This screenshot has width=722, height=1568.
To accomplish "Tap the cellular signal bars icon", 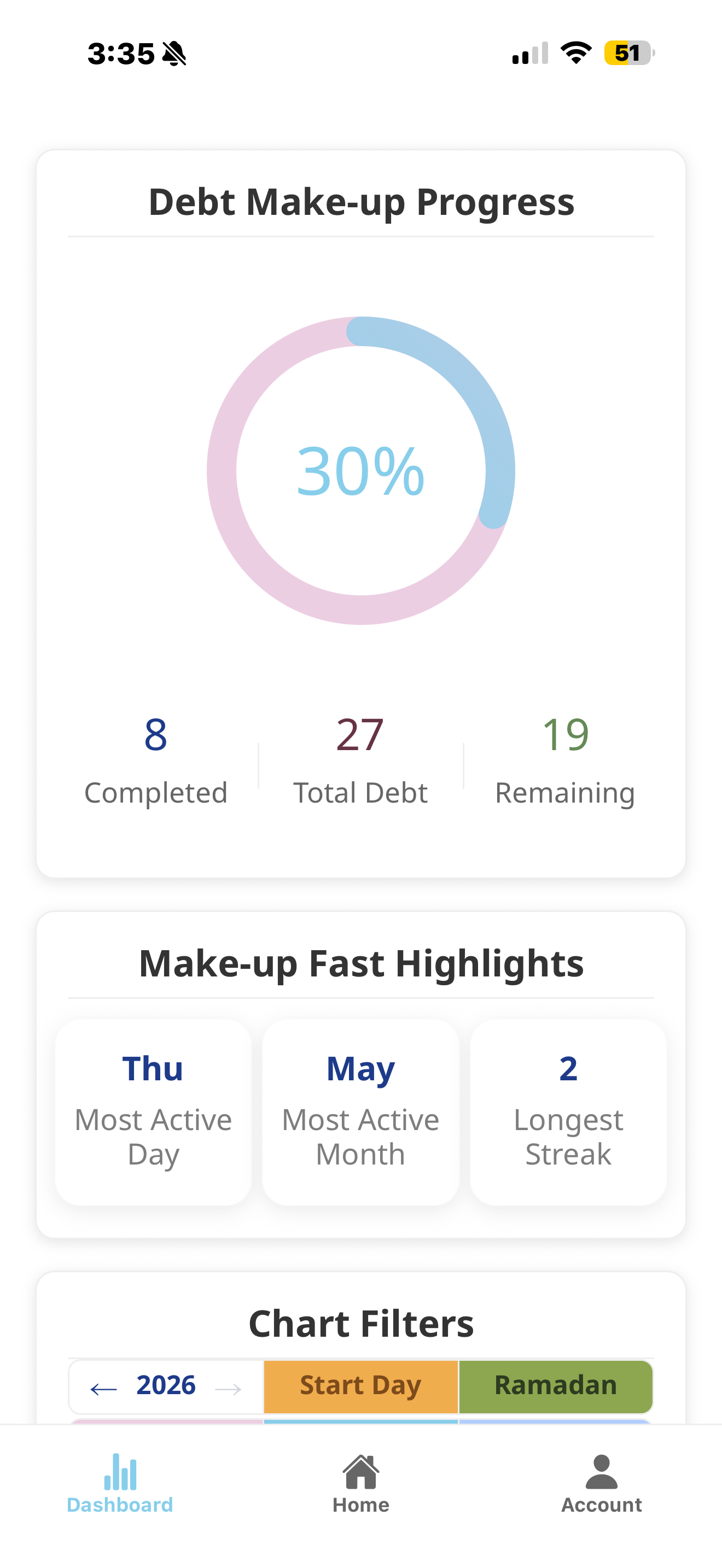I will 530,54.
